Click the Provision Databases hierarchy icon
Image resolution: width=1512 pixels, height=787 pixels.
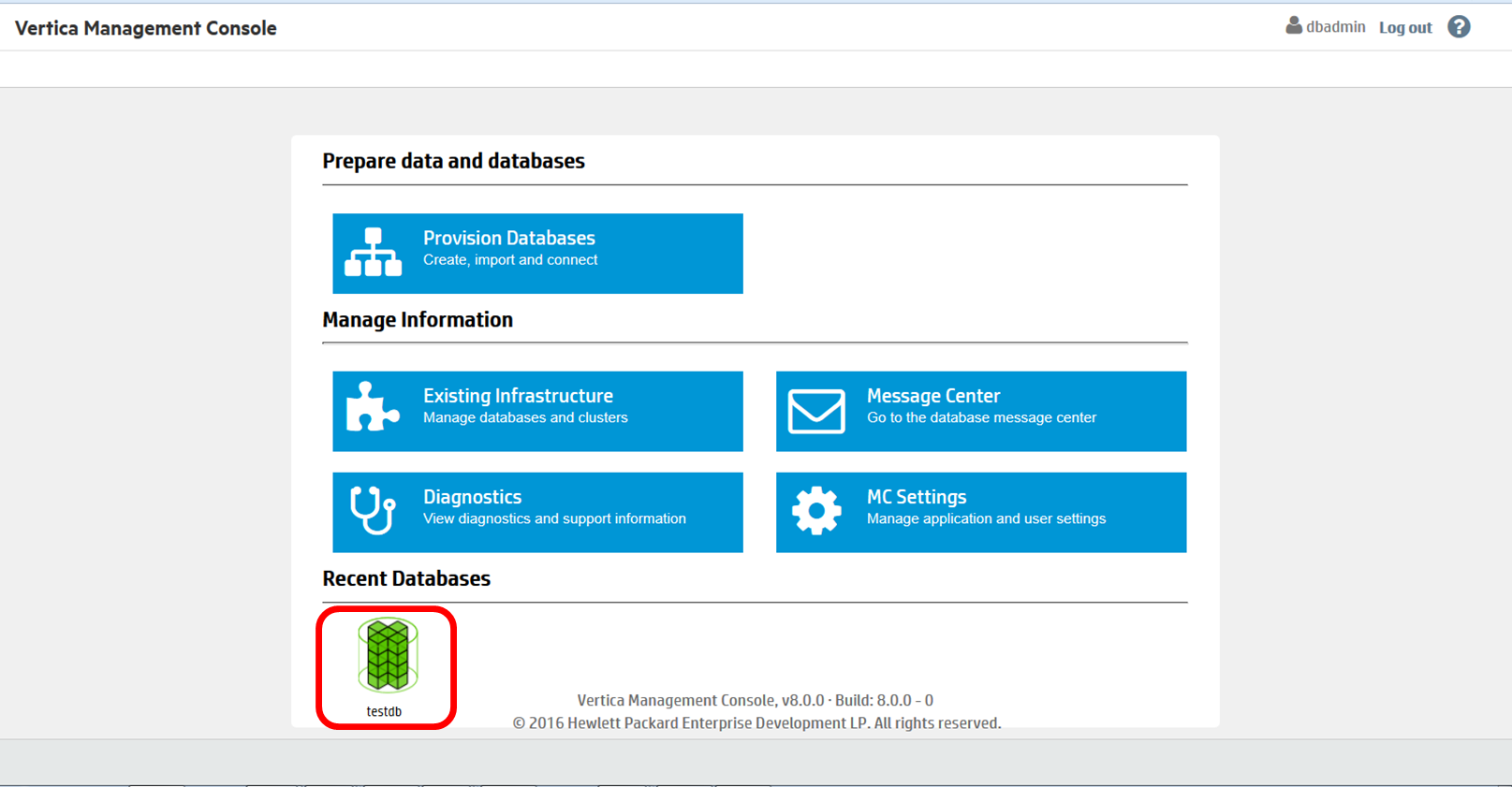click(x=373, y=253)
